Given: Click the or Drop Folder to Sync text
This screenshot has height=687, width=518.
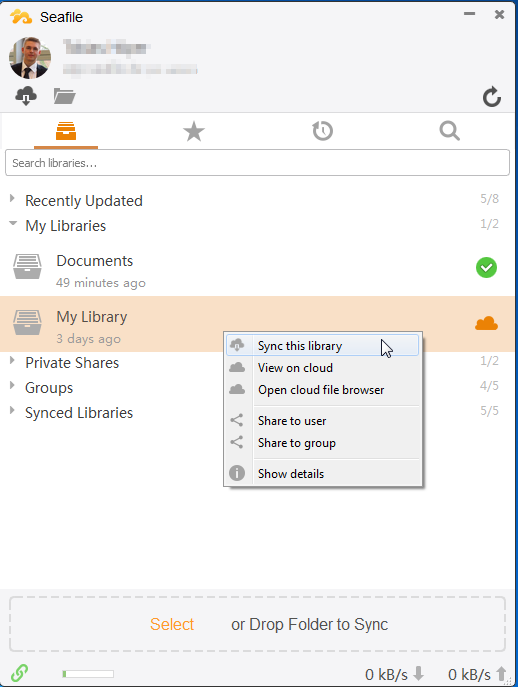Looking at the screenshot, I should tap(309, 624).
